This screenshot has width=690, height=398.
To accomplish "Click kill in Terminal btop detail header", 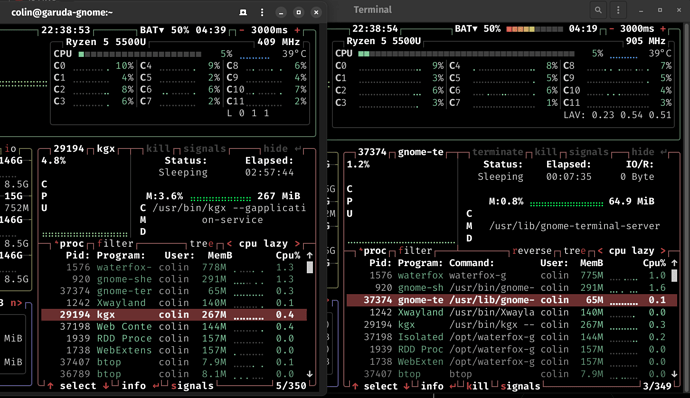I will point(546,152).
